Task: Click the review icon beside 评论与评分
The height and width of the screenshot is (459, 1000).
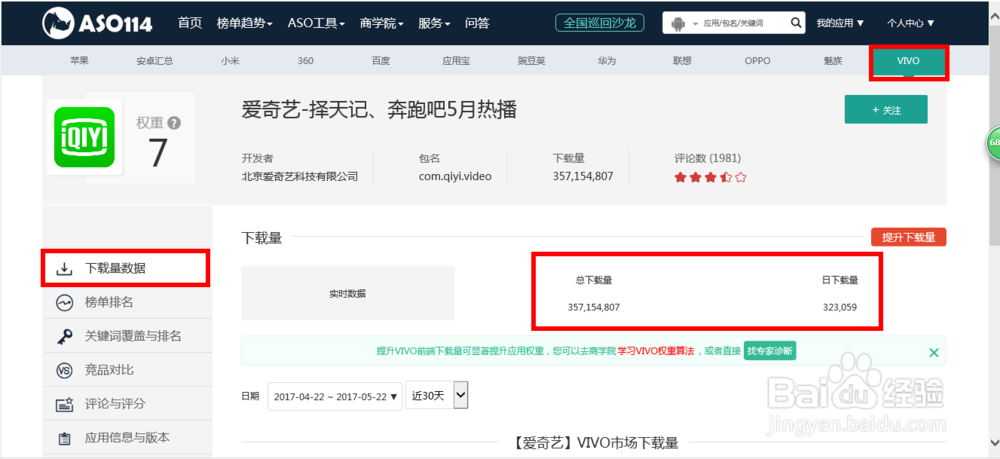Action: click(x=64, y=404)
